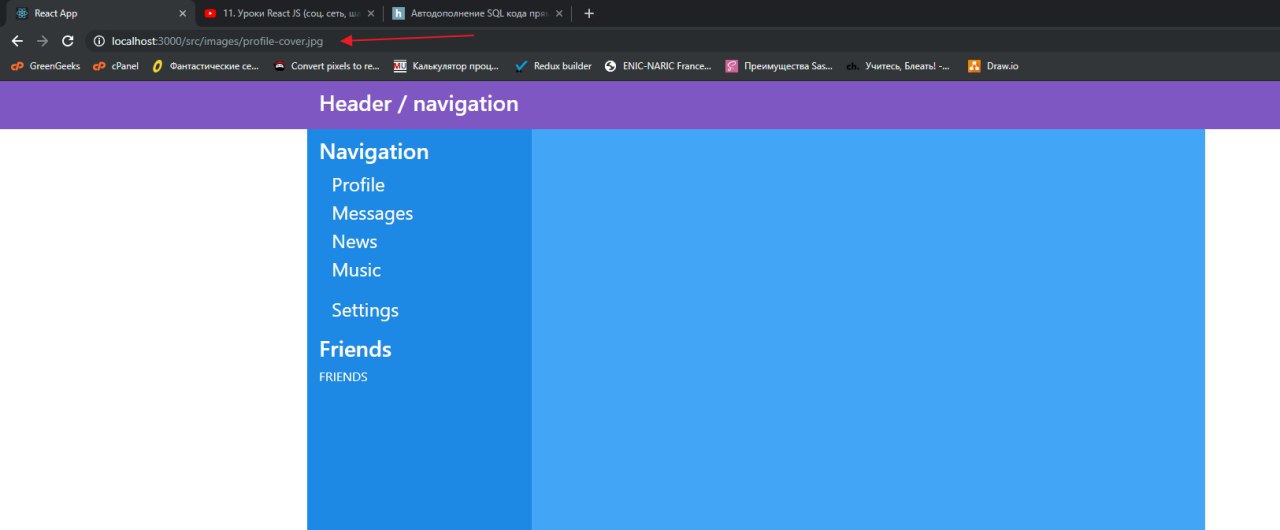Open the GreenGeeks bookmark
This screenshot has height=530, width=1280.
coord(45,66)
